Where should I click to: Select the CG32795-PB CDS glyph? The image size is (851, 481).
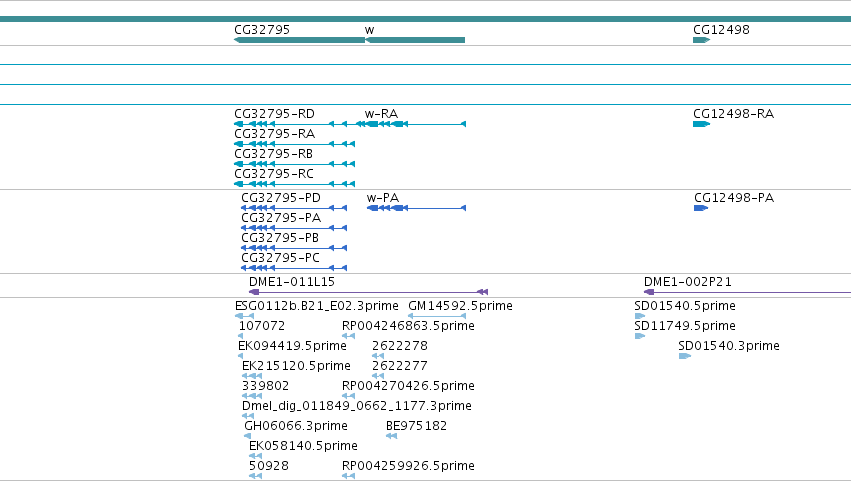(294, 248)
